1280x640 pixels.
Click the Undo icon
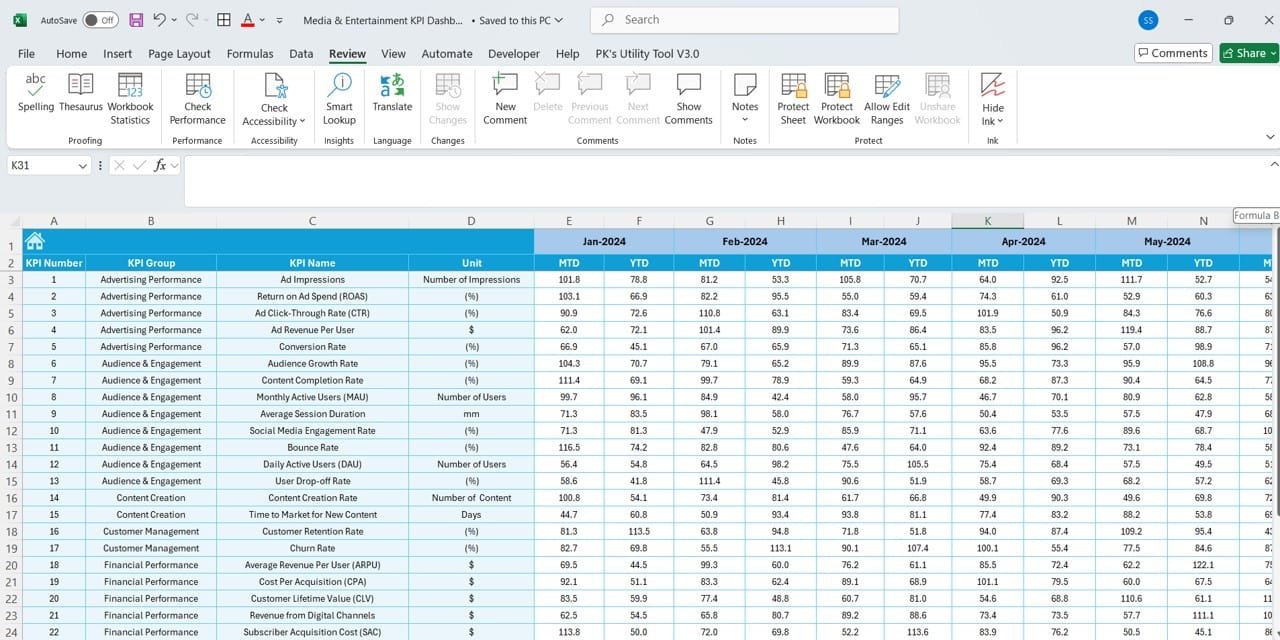(159, 20)
